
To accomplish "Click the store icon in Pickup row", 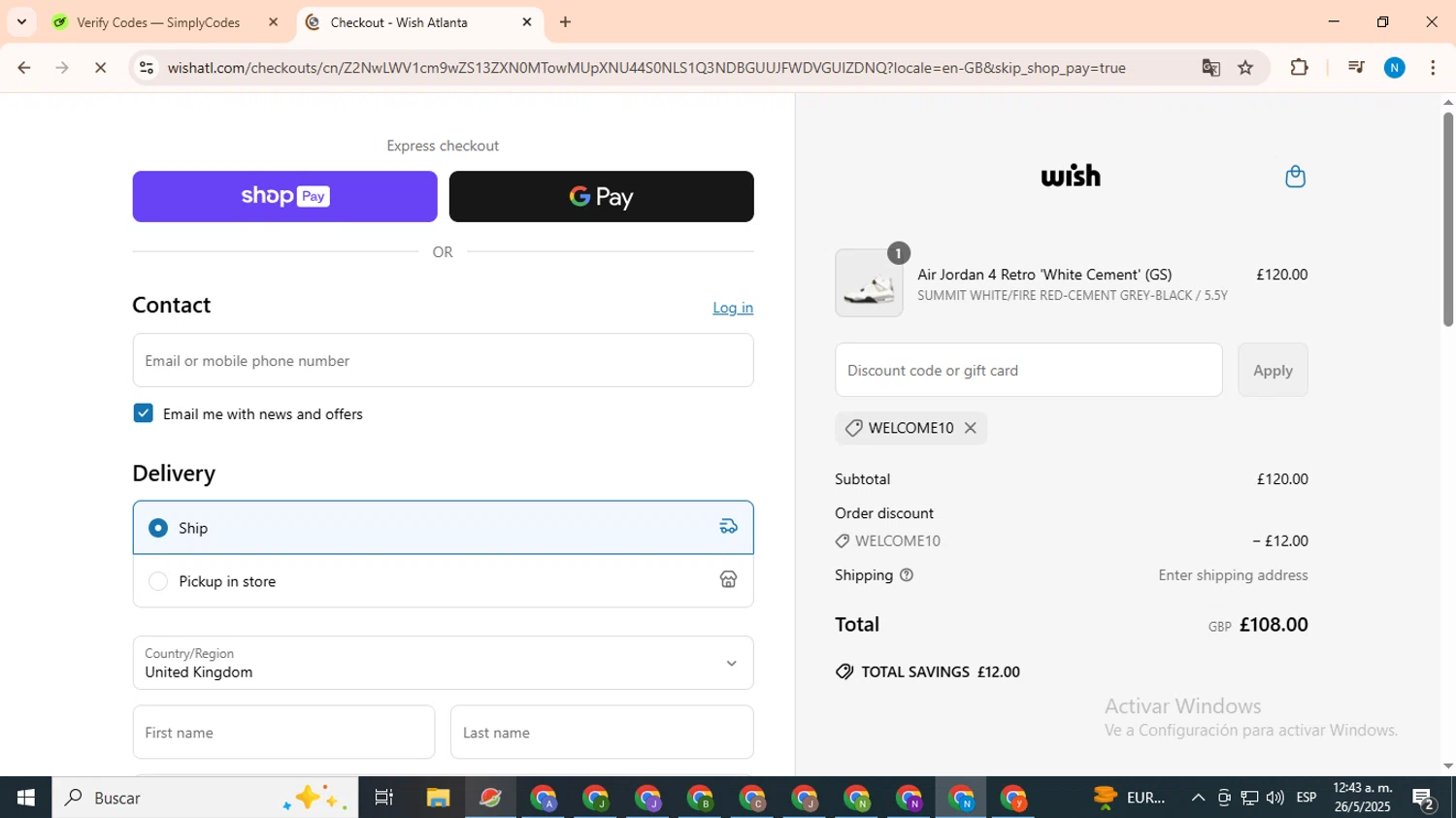I will pos(728,580).
